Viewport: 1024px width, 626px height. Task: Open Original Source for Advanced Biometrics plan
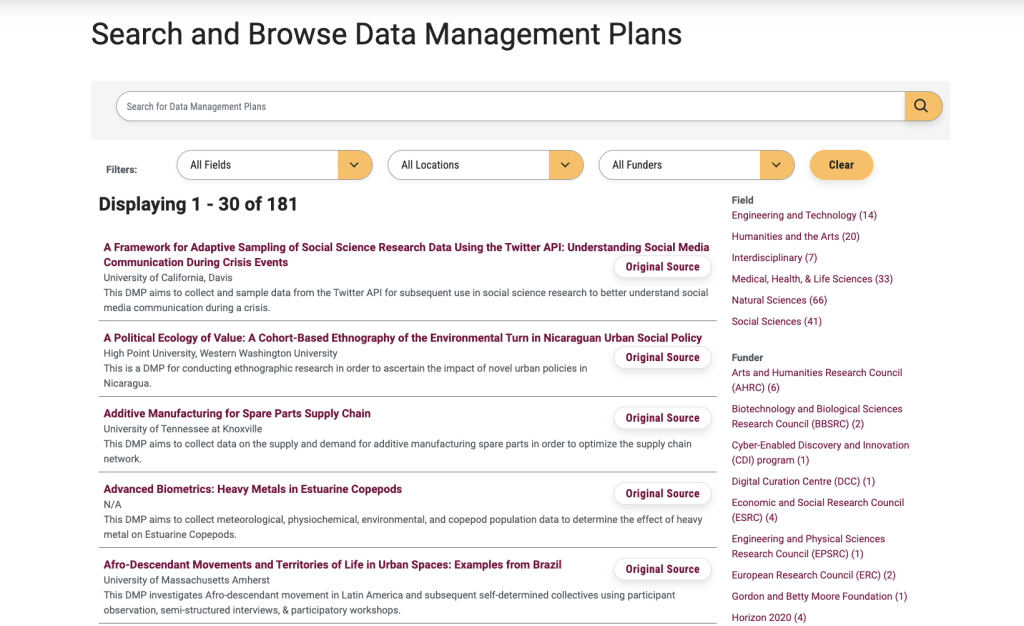point(662,493)
